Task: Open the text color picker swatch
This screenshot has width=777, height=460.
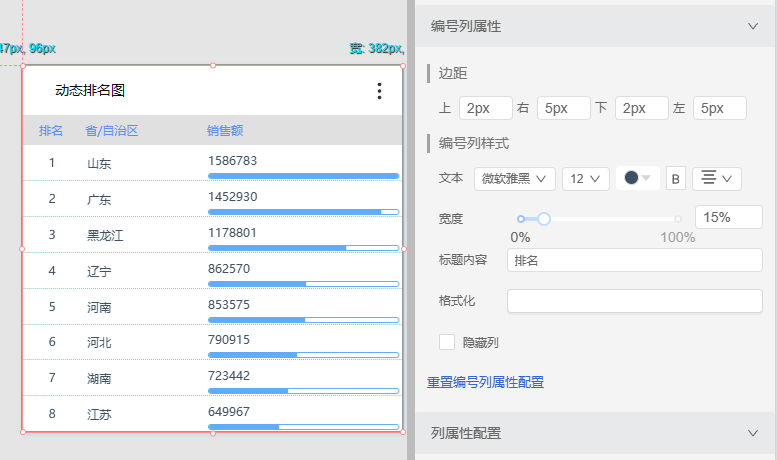Action: pos(637,178)
